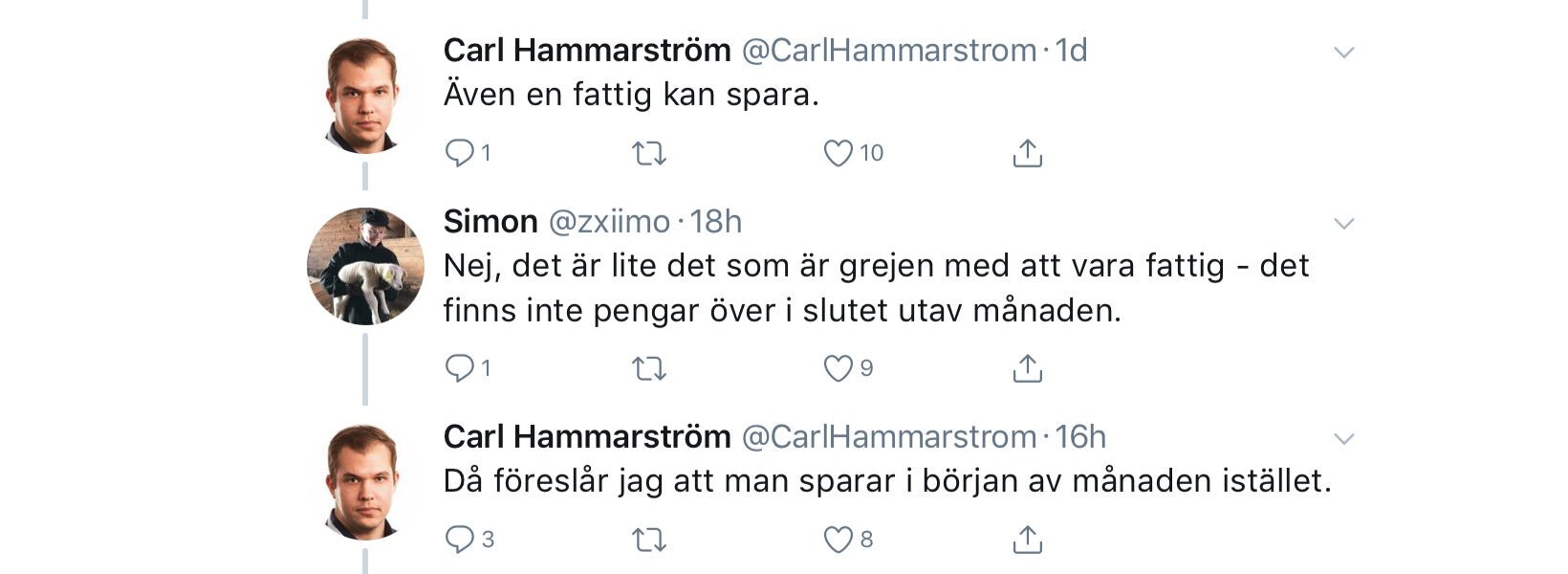Open Carl Hammarström's name on top tweet
This screenshot has height=574, width=1568.
(x=587, y=50)
